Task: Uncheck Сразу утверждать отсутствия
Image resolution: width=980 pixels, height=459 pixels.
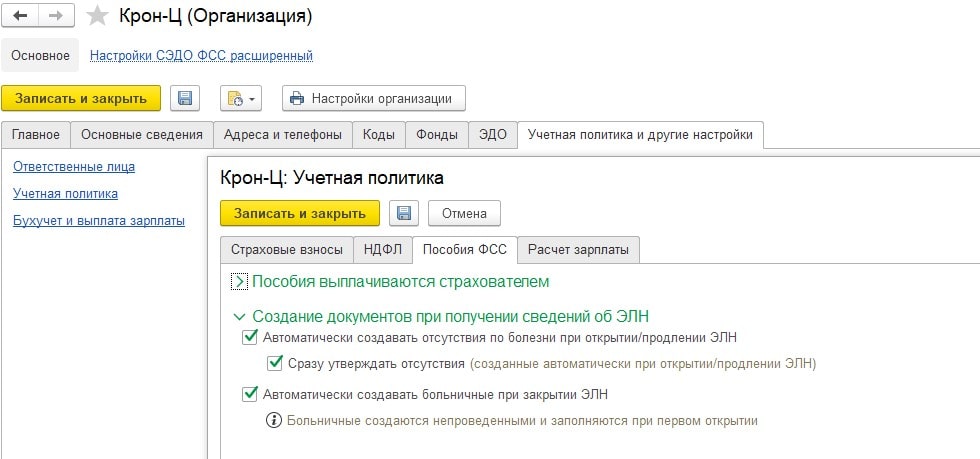Action: pos(275,364)
